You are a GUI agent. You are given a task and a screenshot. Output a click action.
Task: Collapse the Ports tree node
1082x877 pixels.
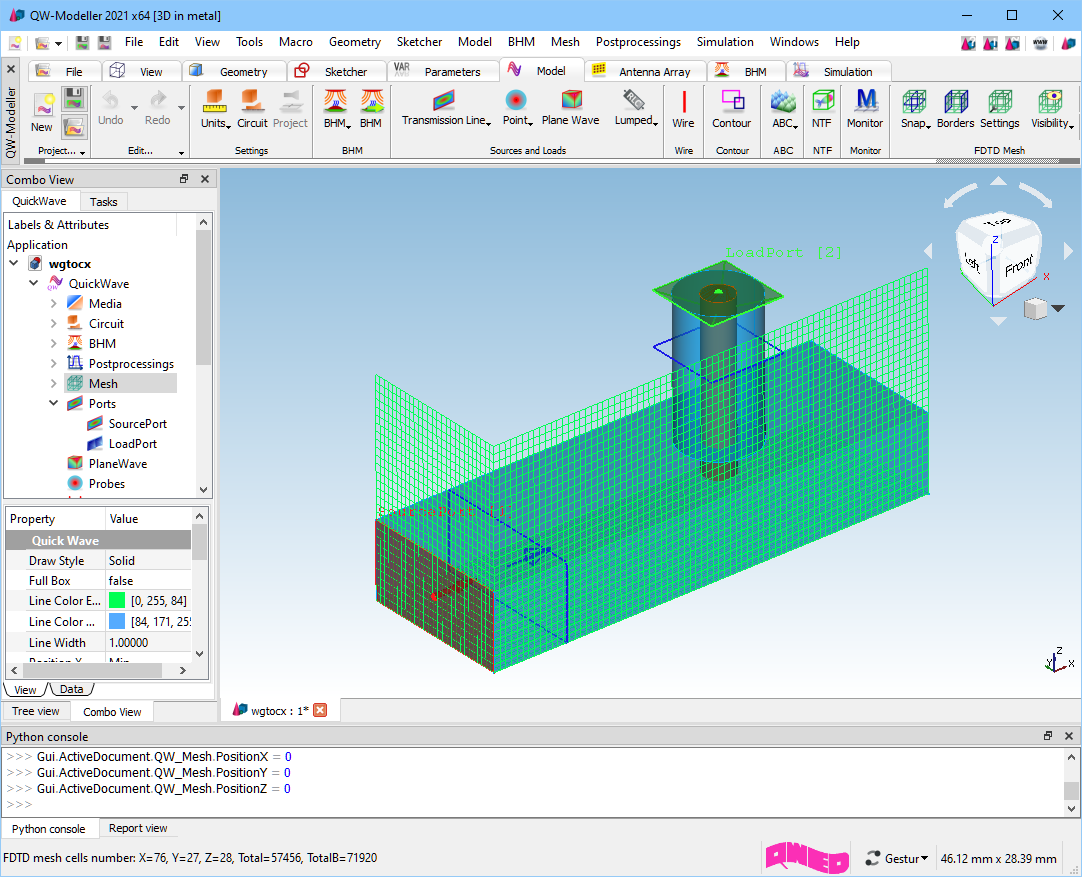click(x=54, y=404)
